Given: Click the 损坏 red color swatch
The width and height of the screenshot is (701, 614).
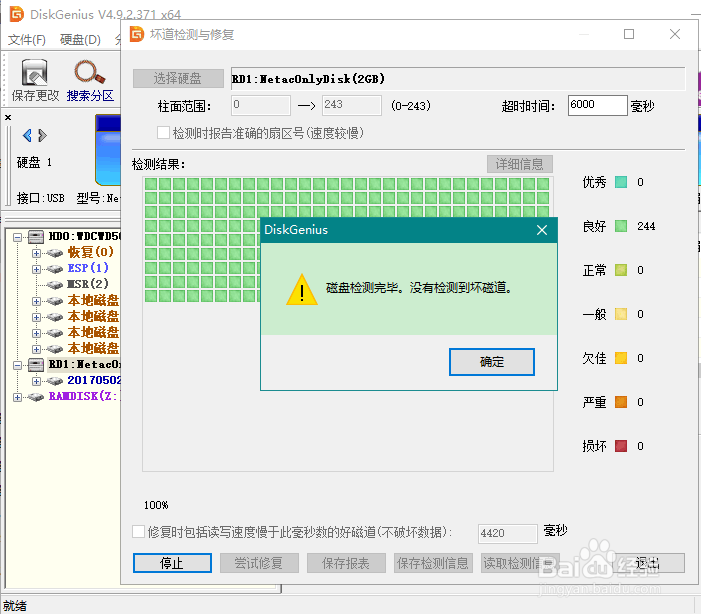Looking at the screenshot, I should (x=621, y=446).
